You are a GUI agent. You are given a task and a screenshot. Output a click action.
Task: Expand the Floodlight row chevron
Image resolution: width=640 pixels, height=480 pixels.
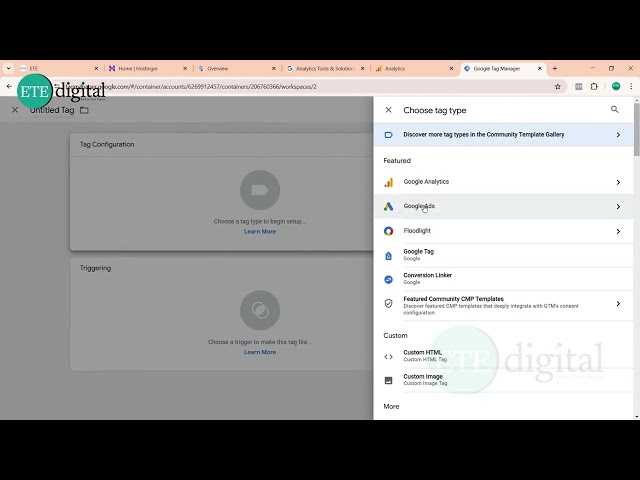click(x=618, y=231)
